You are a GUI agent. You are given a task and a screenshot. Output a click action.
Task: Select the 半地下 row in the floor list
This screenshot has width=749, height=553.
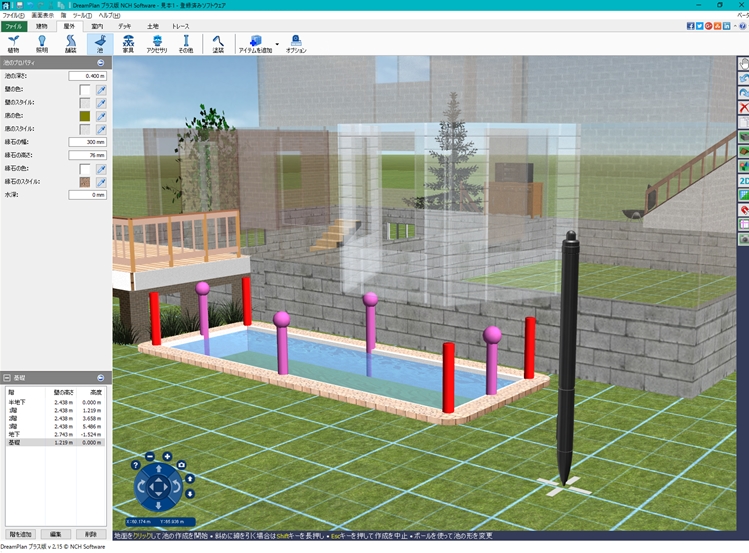[x=55, y=403]
